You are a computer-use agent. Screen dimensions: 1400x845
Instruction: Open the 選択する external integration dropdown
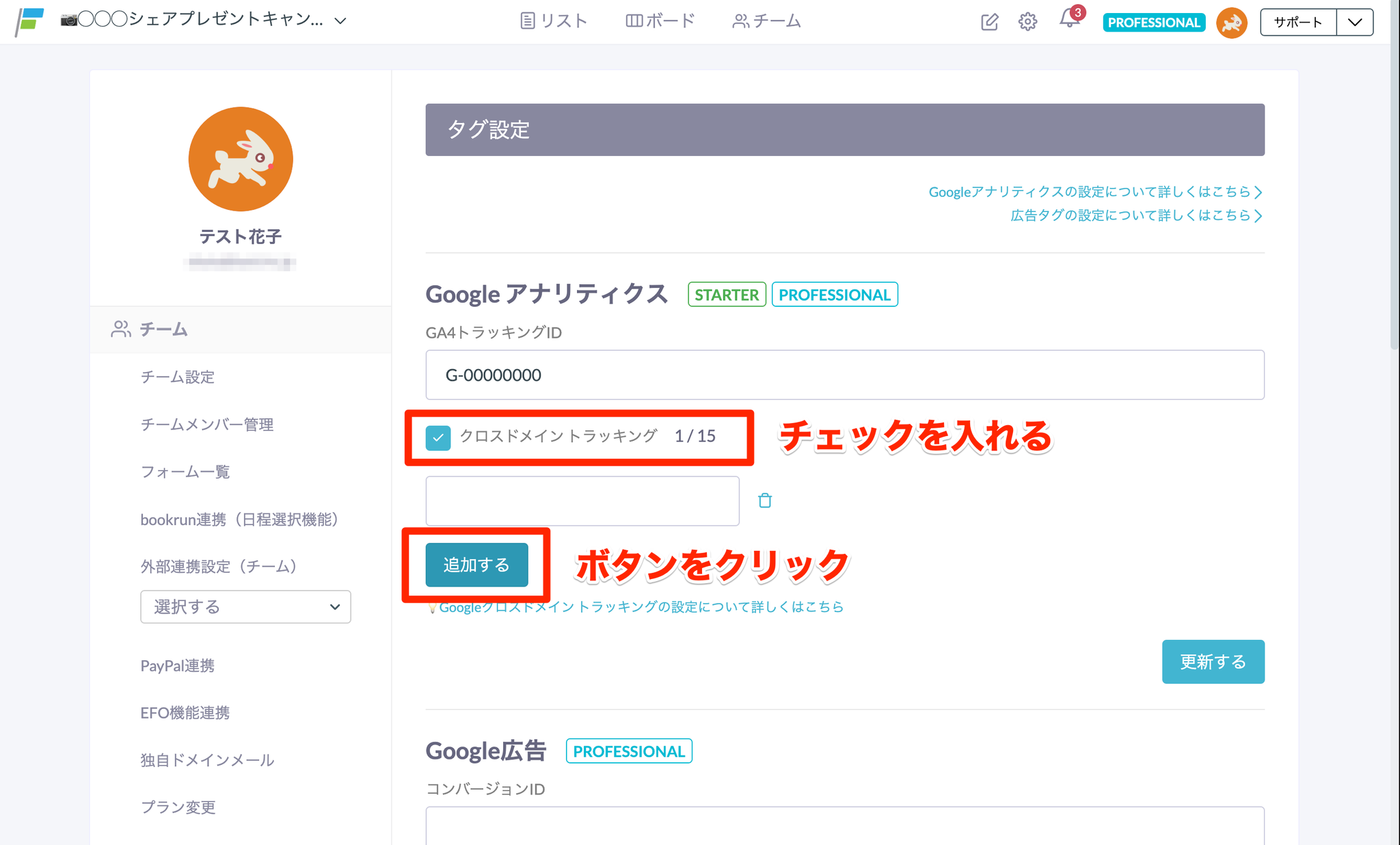[245, 606]
